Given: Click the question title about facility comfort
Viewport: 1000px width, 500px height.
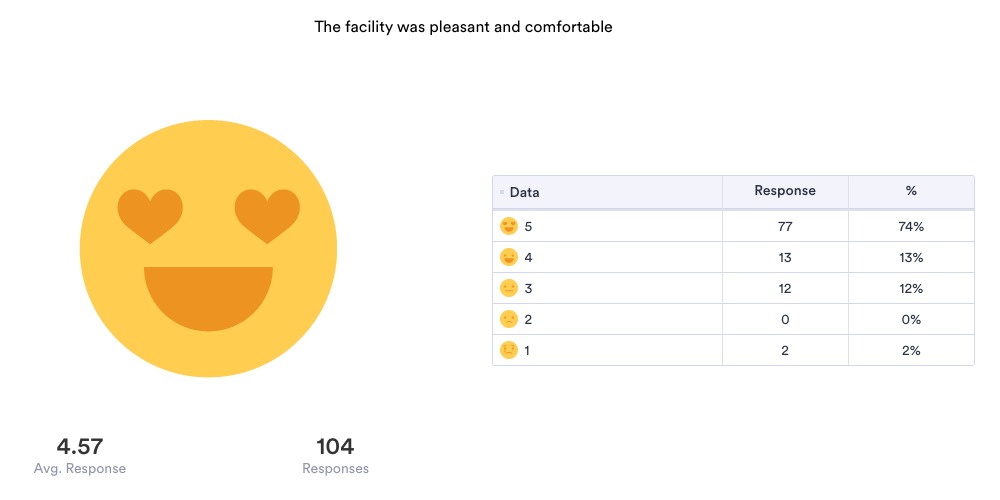Looking at the screenshot, I should point(463,27).
